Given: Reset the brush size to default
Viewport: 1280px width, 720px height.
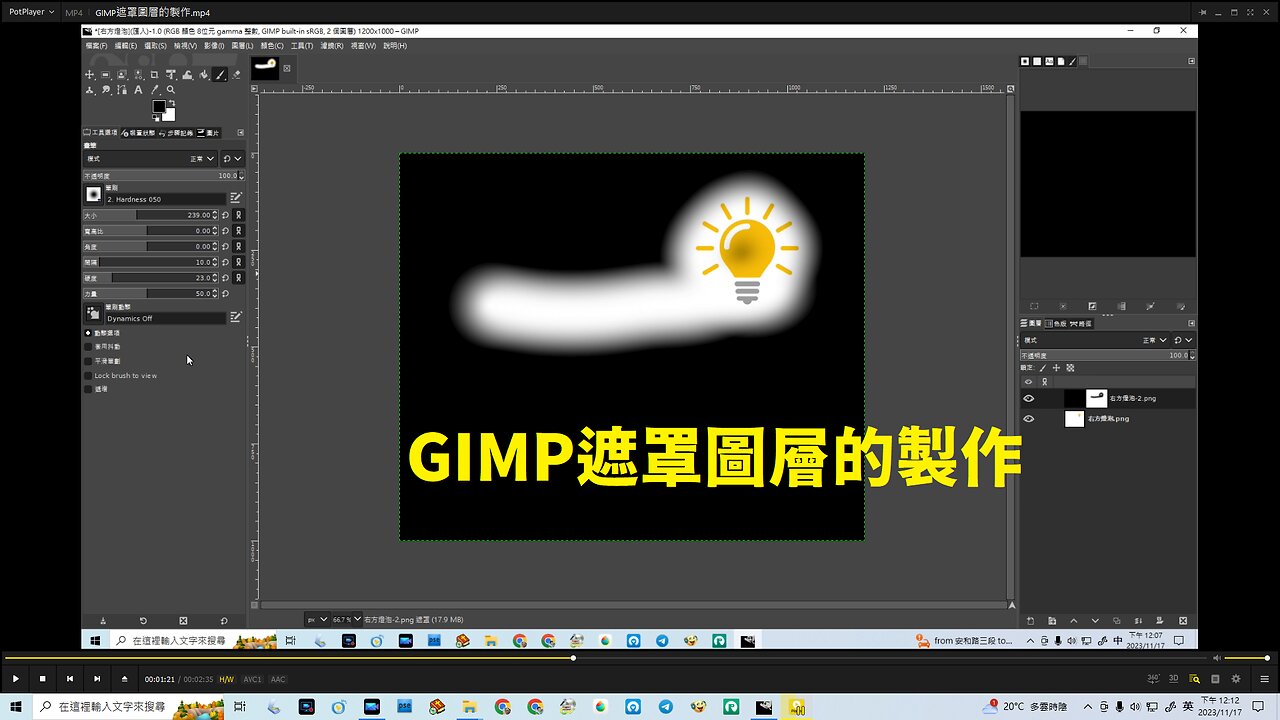Looking at the screenshot, I should pyautogui.click(x=225, y=215).
